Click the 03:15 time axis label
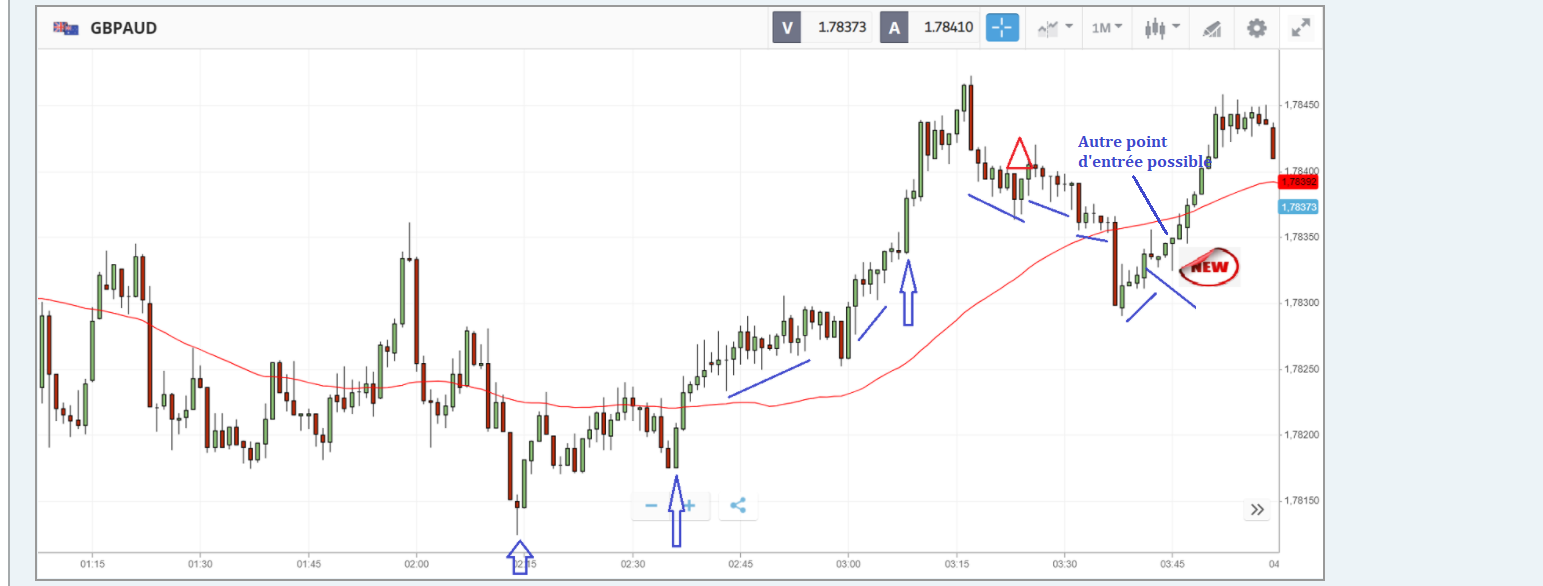Image resolution: width=1543 pixels, height=586 pixels. 956,564
